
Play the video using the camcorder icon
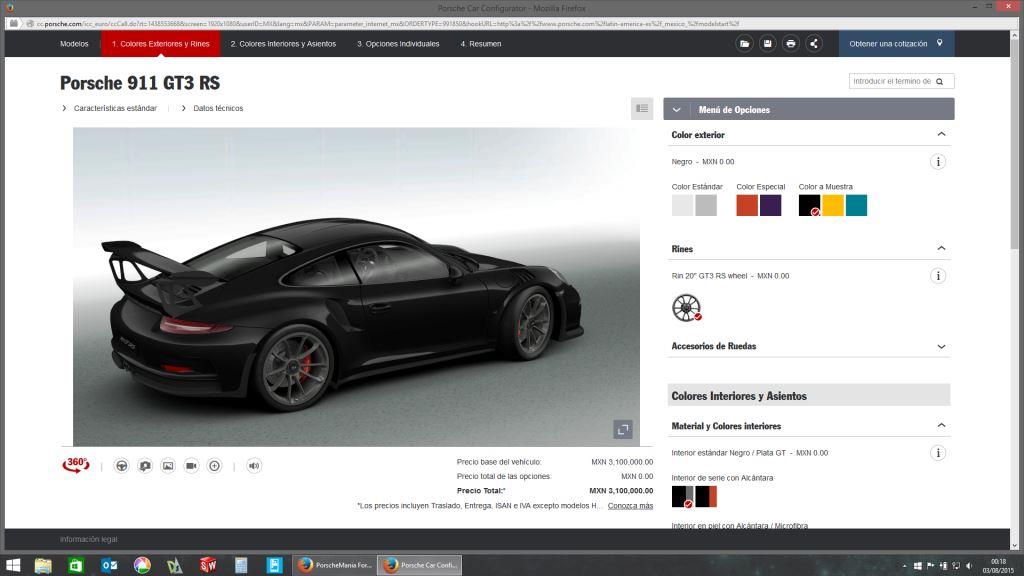[x=191, y=466]
